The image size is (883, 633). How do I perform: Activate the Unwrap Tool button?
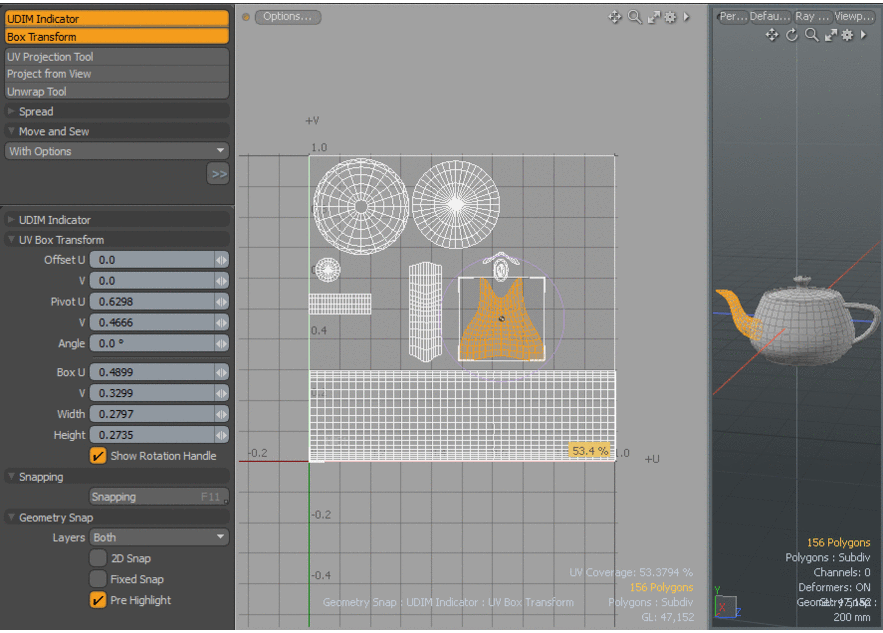tap(116, 91)
